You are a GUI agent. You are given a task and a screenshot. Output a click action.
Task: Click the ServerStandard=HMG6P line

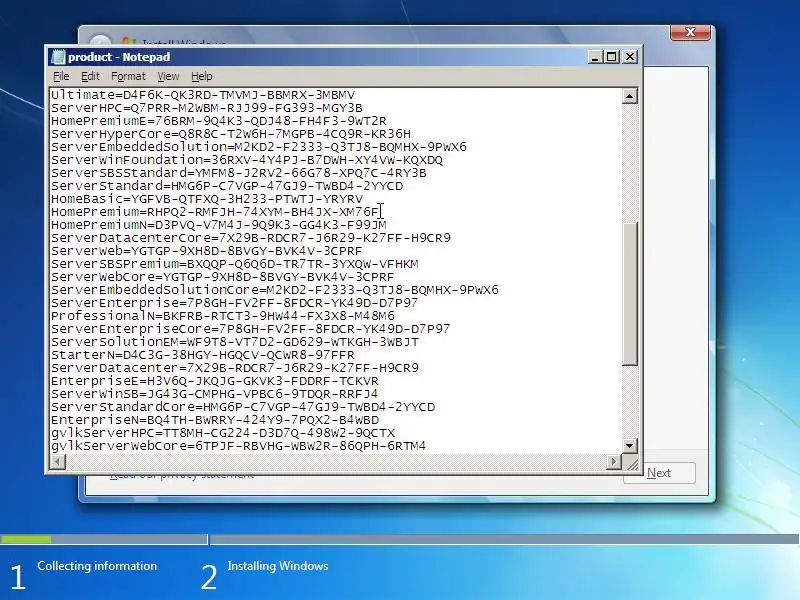click(227, 186)
